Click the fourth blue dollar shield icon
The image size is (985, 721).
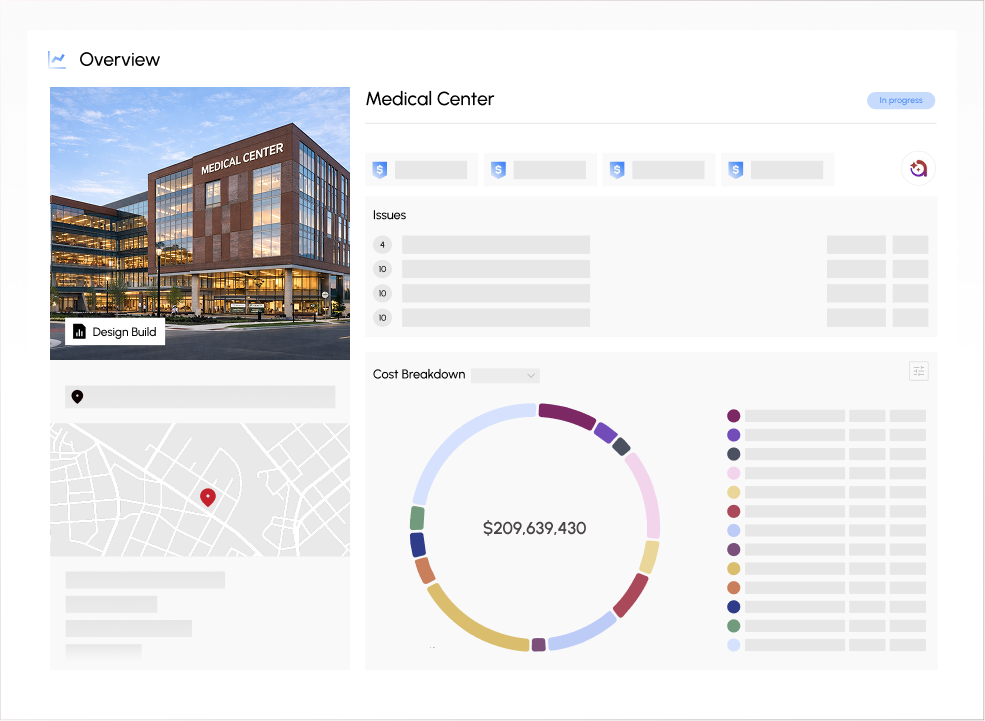click(x=736, y=170)
